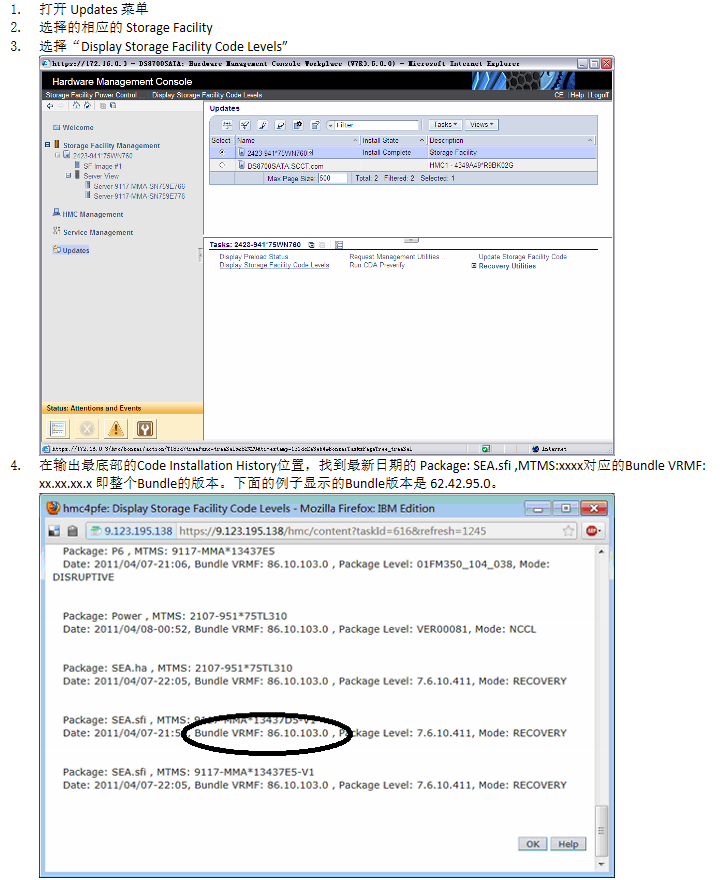
Task: Select Updates in the navigation pane
Action: tap(76, 250)
